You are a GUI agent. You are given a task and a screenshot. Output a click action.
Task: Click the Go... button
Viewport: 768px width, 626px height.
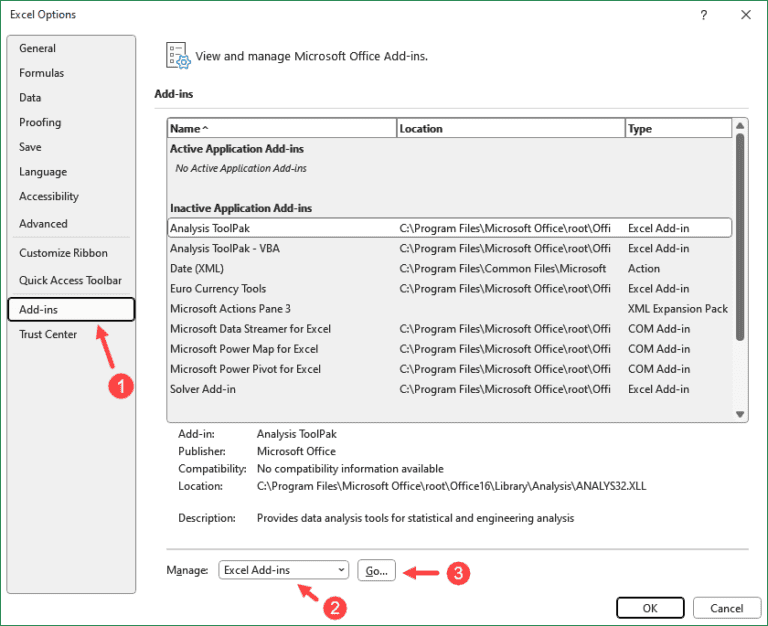(x=377, y=570)
